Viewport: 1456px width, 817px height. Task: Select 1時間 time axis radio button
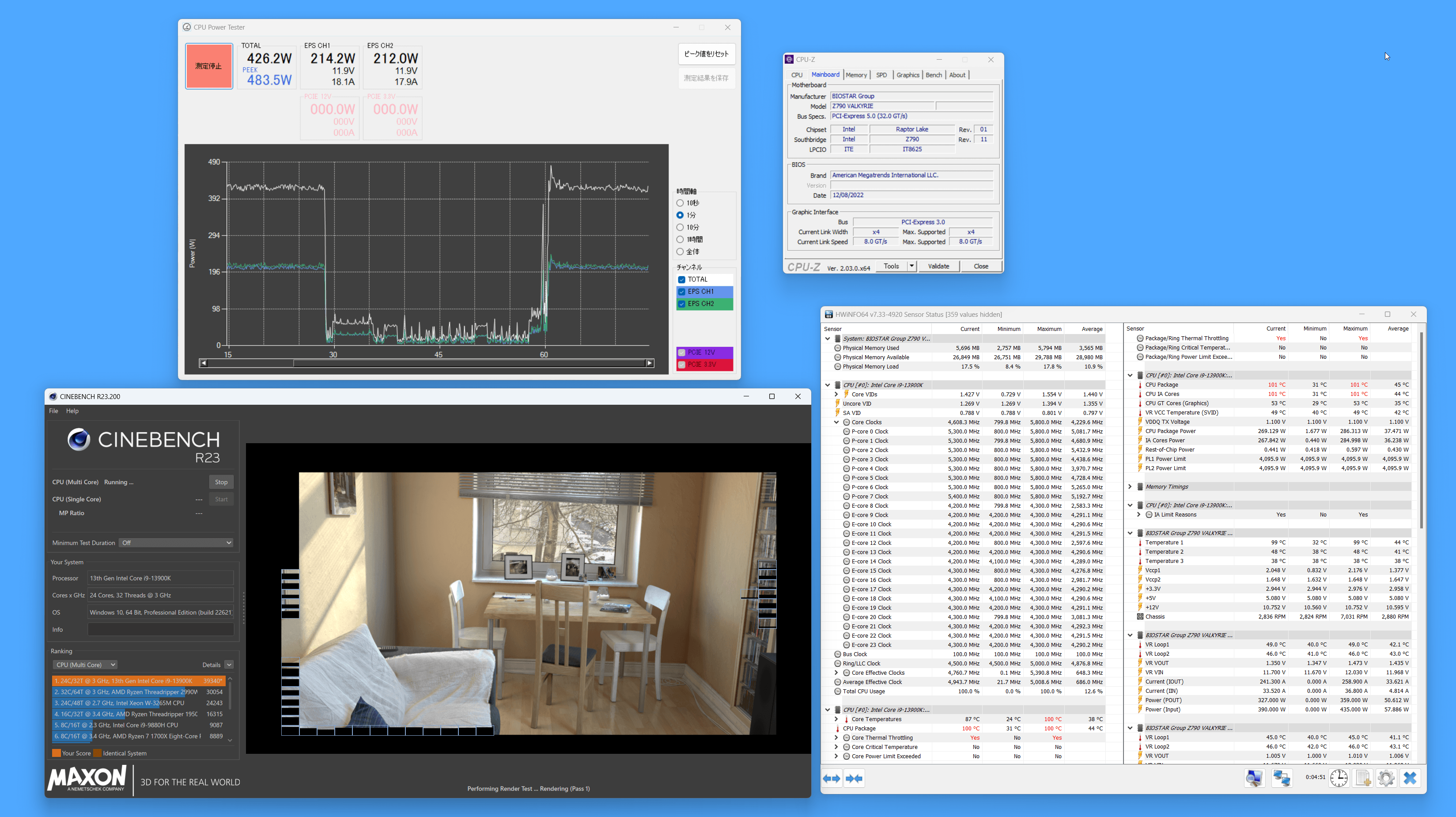coord(680,240)
